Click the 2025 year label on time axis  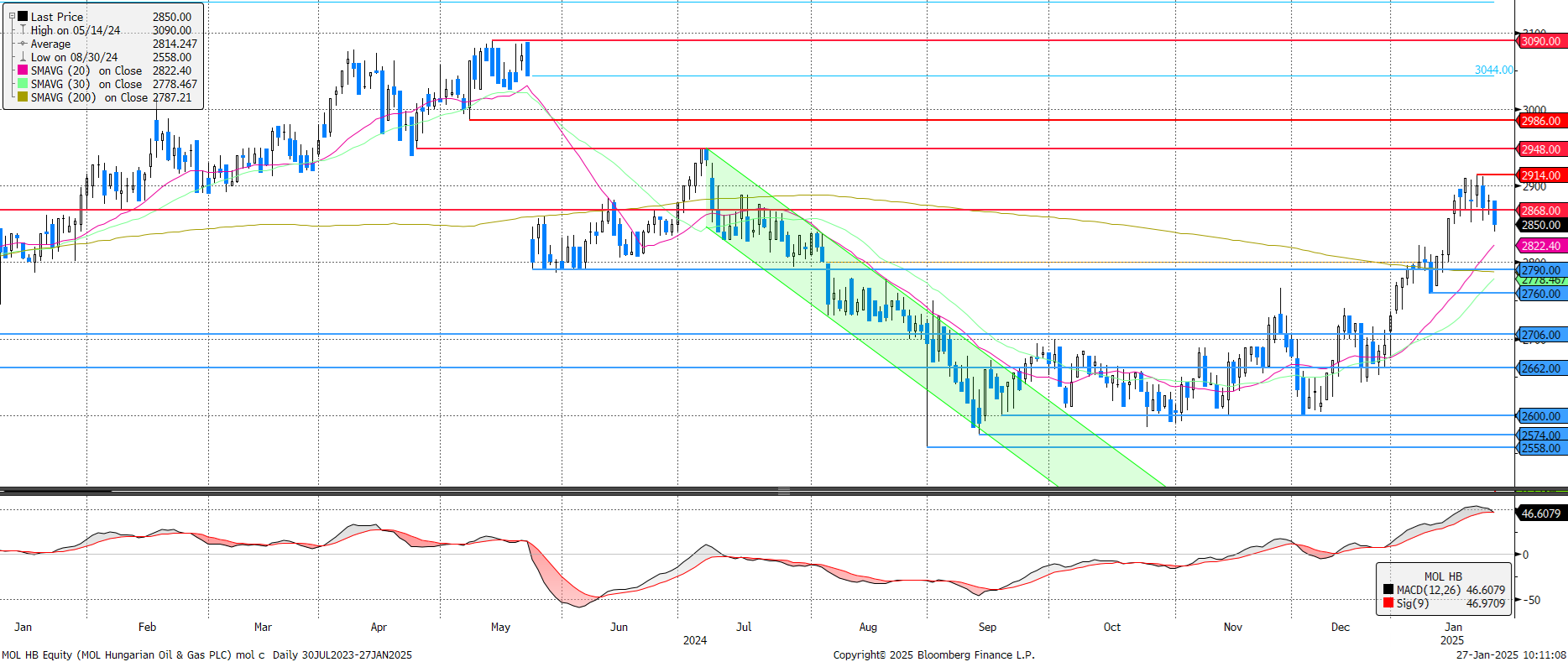pos(1452,640)
